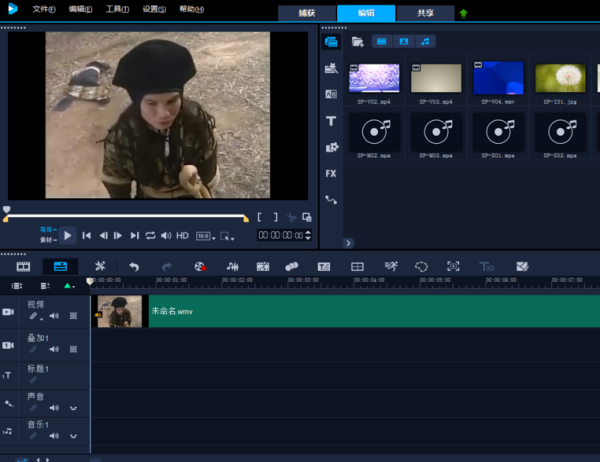Toggle showing audio files in library
The image size is (600, 462).
pyautogui.click(x=426, y=41)
